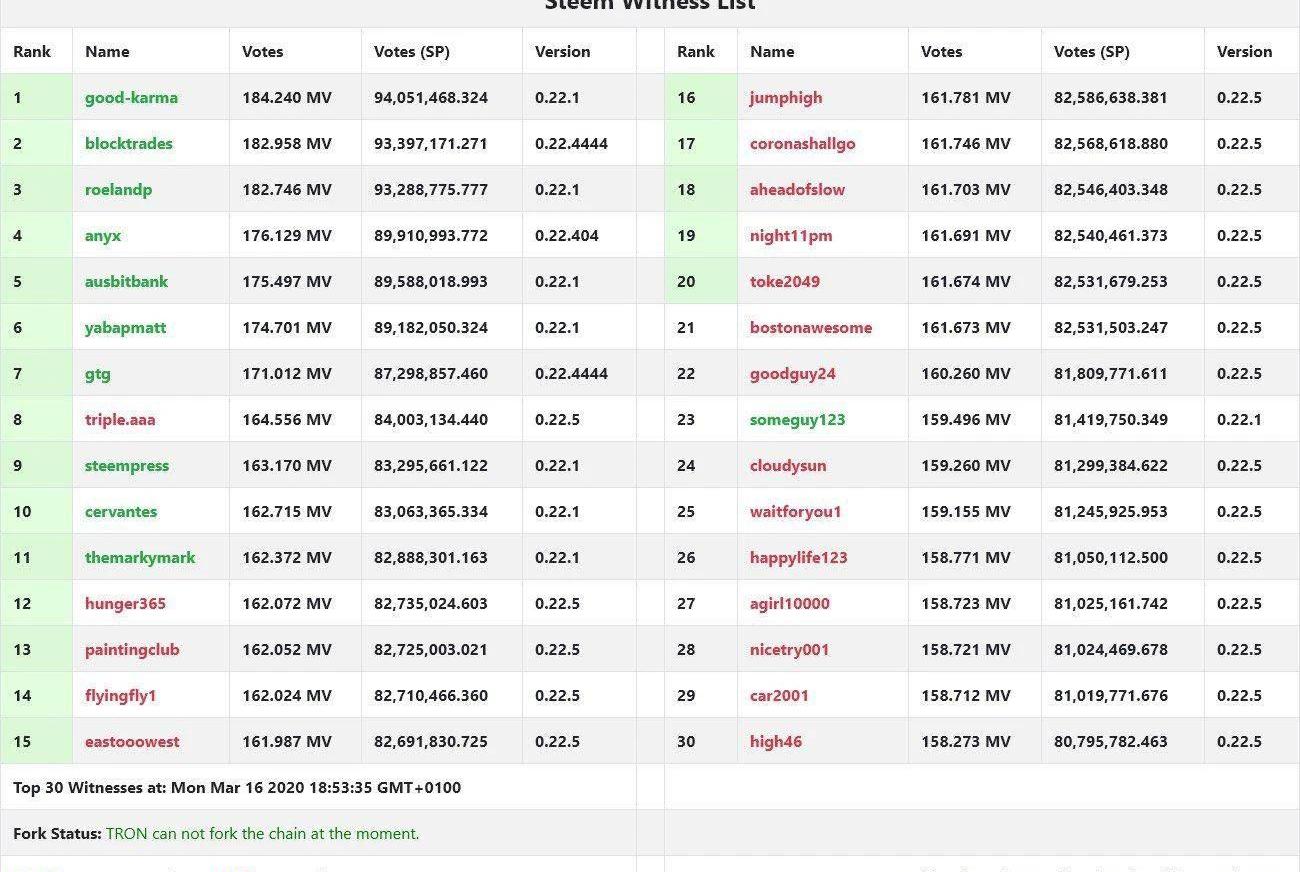
Task: Select SP value 80,795,782.463
Action: coord(1111,742)
